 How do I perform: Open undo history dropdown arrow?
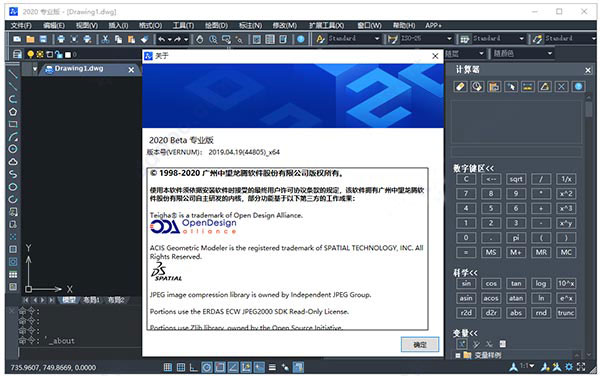(x=170, y=39)
